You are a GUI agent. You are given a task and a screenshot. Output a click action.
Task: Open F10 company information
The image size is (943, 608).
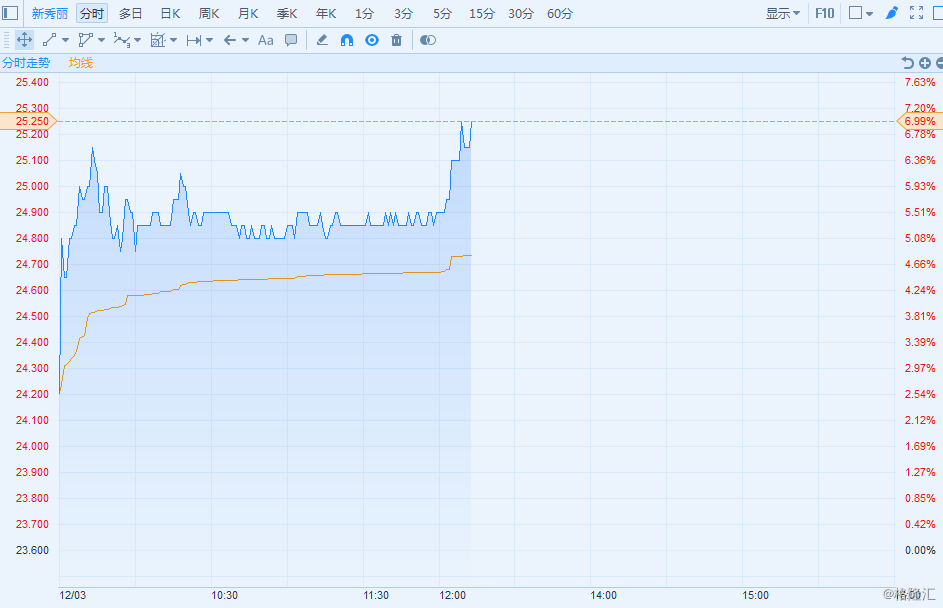point(825,13)
